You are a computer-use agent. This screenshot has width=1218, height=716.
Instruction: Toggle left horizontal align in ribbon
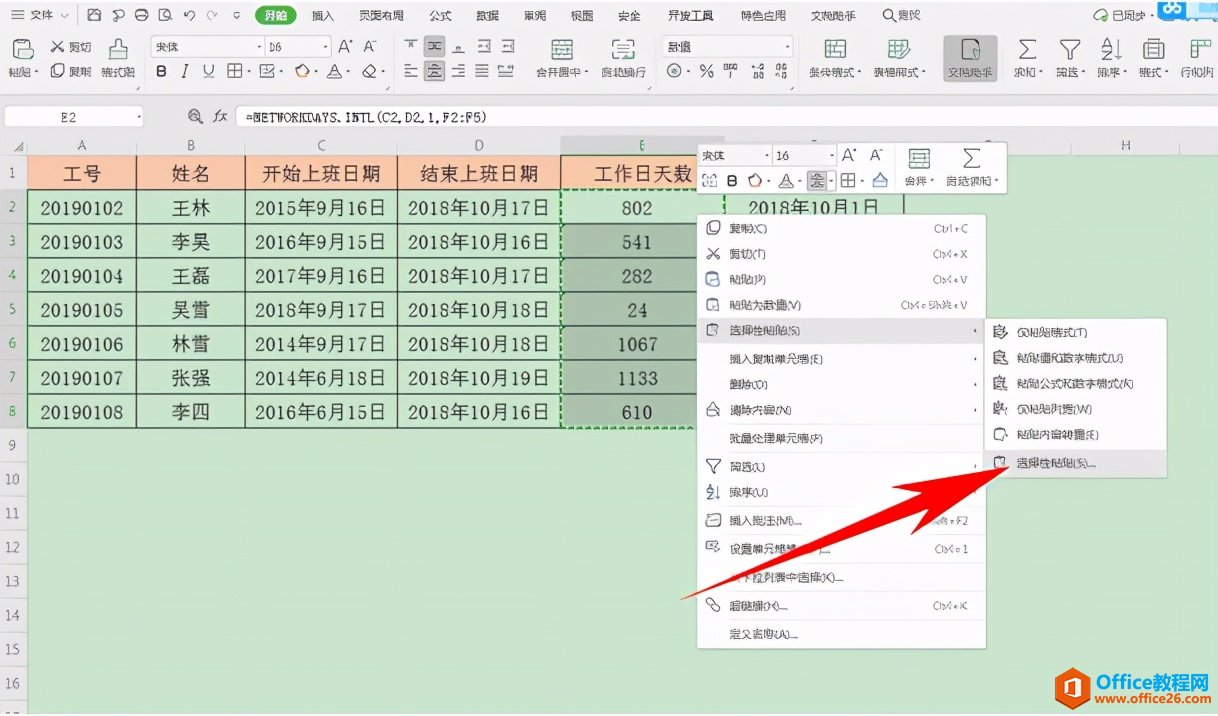pyautogui.click(x=410, y=71)
